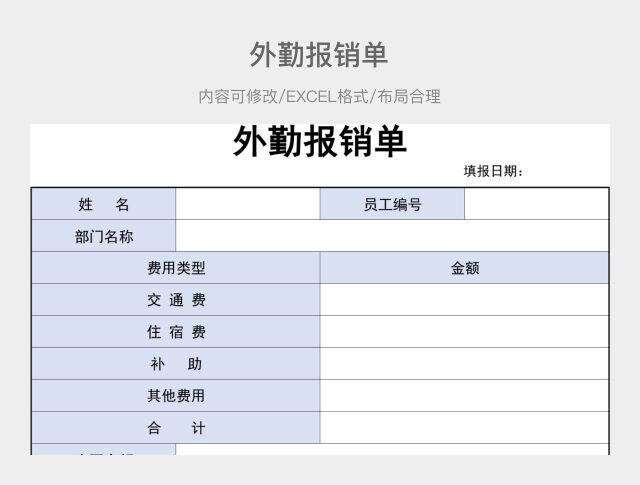This screenshot has height=485, width=640.
Task: Select the 姓名 label cell
Action: pos(104,204)
